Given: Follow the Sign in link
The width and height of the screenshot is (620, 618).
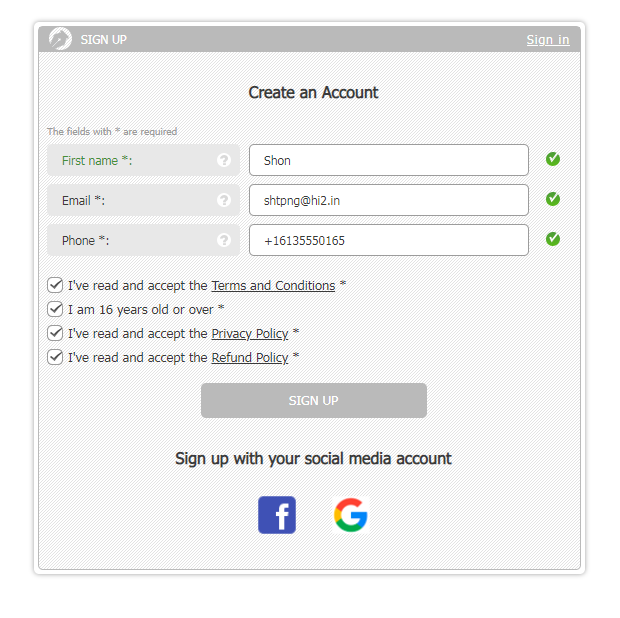Looking at the screenshot, I should coord(548,40).
